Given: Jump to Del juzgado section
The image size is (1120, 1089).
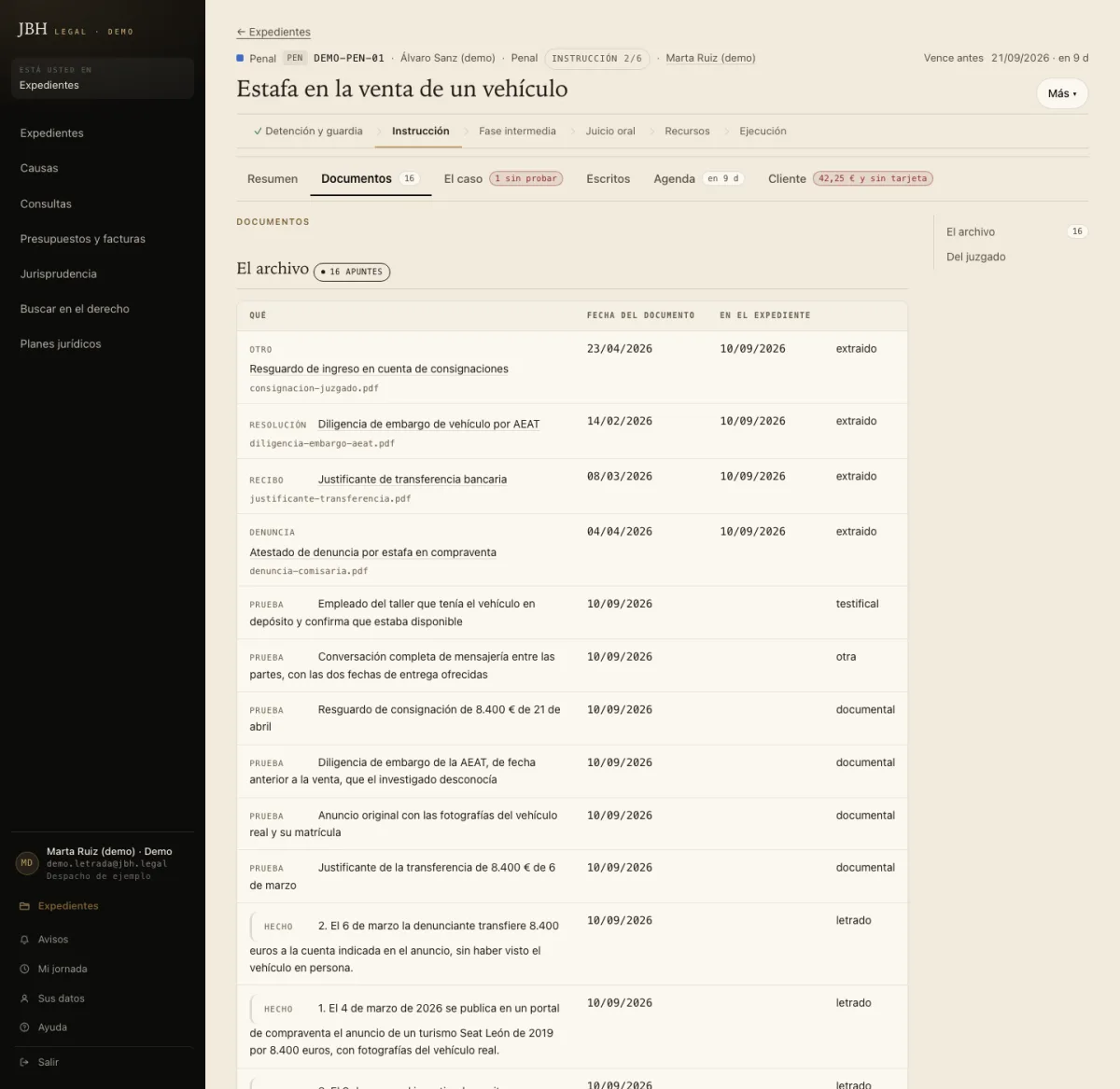Looking at the screenshot, I should pos(975,258).
